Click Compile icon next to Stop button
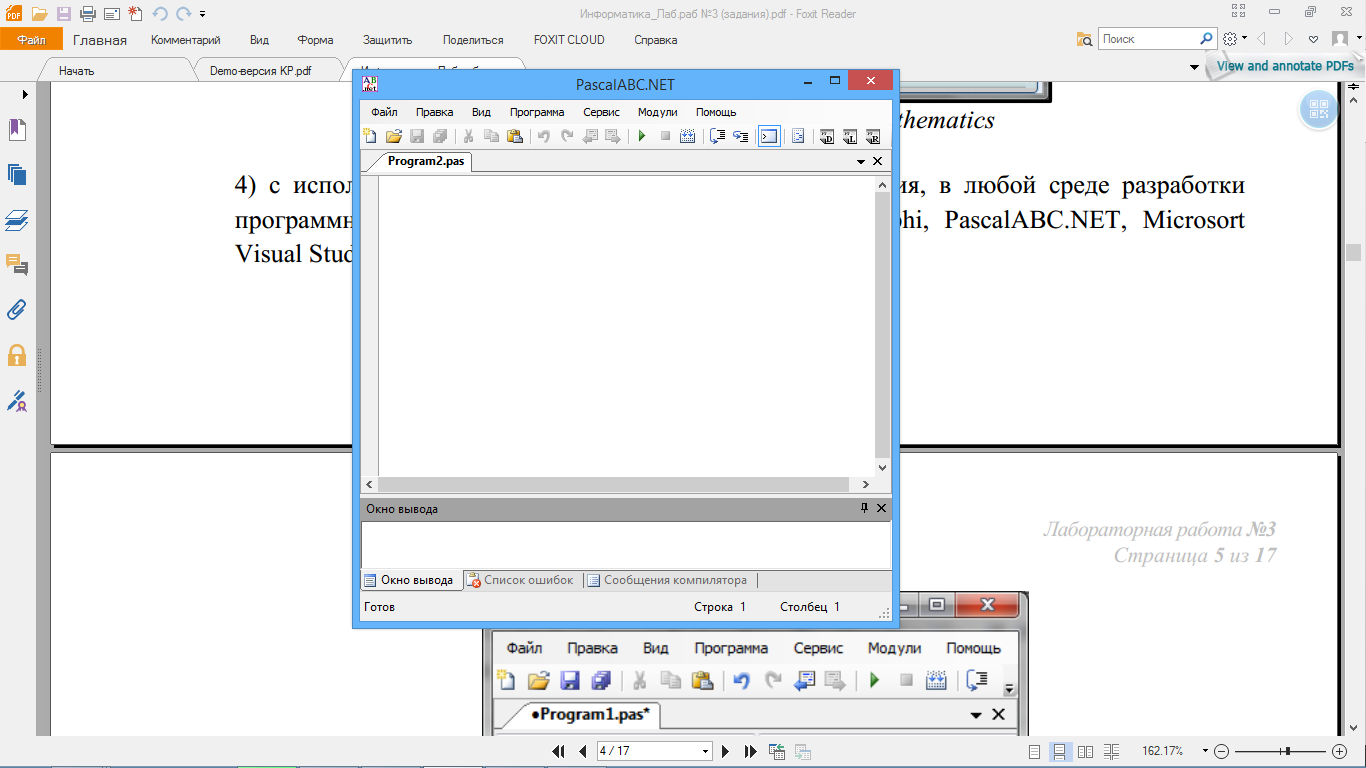Image resolution: width=1366 pixels, height=768 pixels. pos(688,136)
